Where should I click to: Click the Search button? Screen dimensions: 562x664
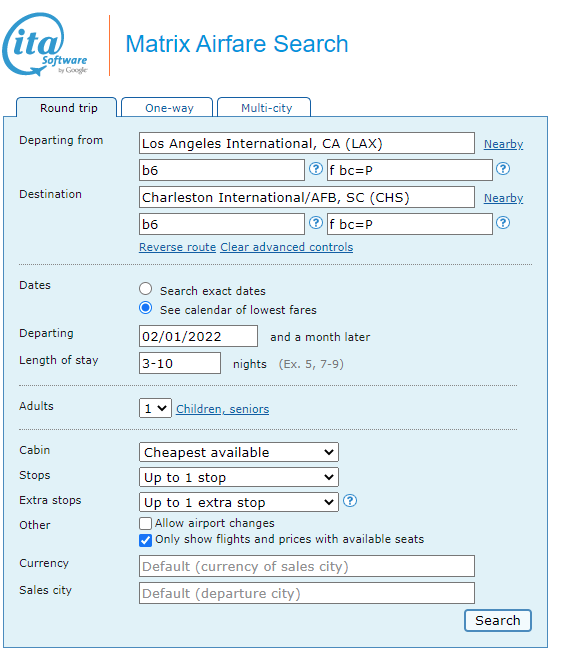tap(498, 620)
